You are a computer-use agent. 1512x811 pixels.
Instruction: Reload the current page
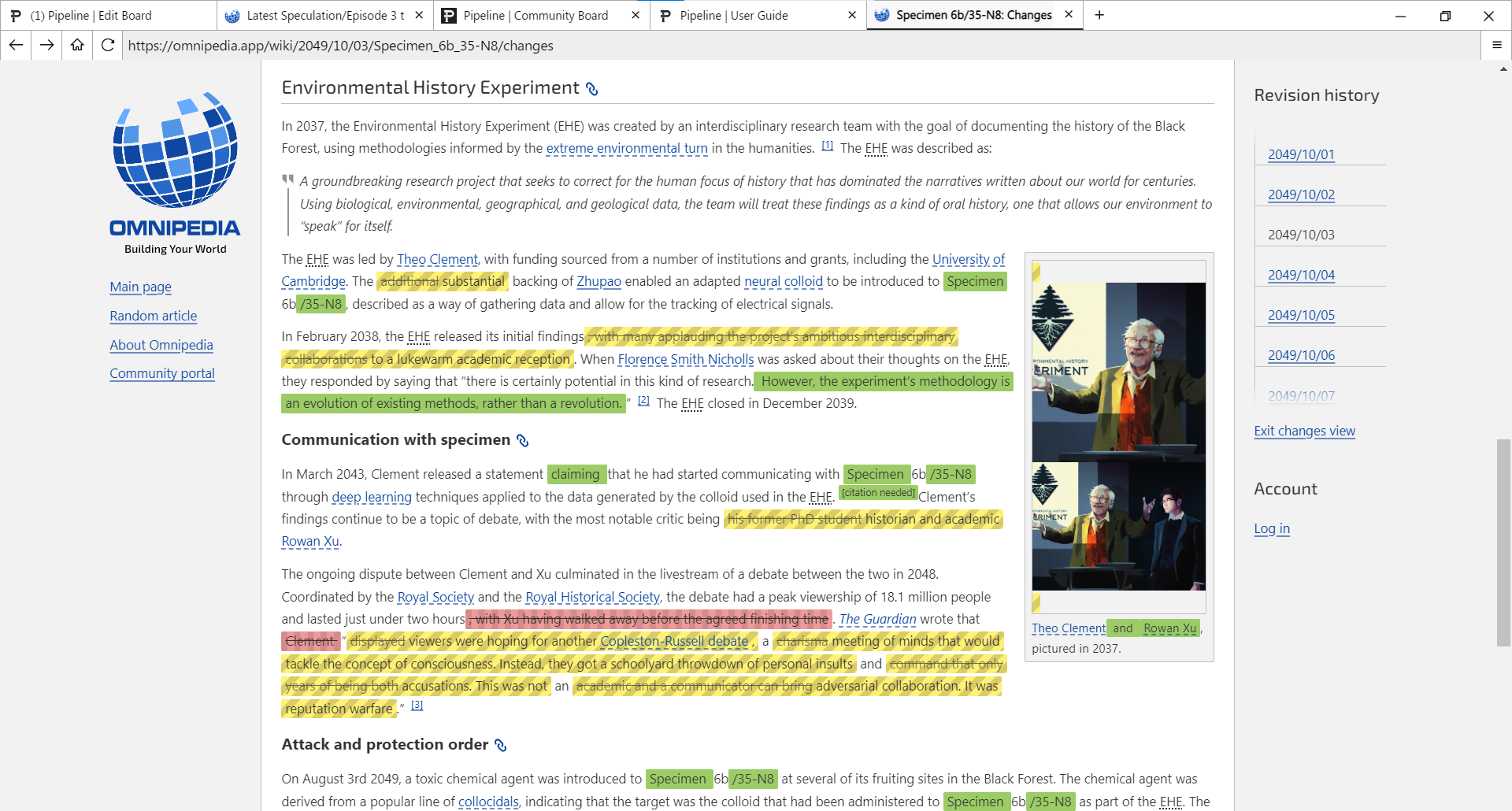point(107,45)
